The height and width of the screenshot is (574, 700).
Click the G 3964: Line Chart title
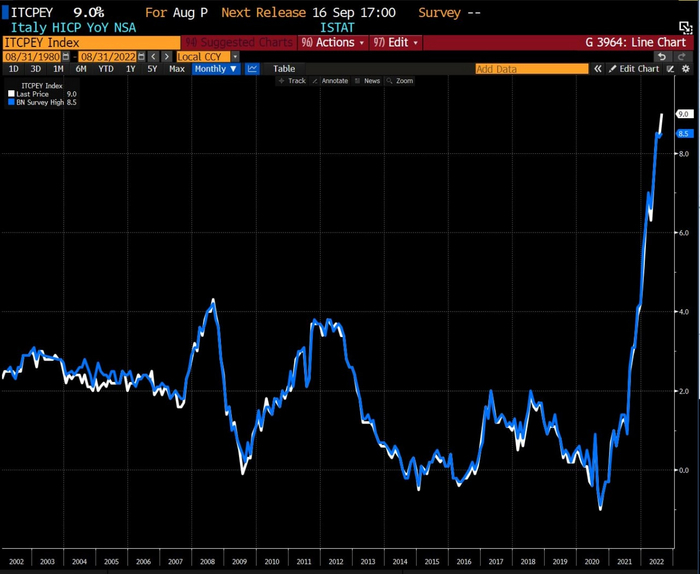[x=635, y=42]
